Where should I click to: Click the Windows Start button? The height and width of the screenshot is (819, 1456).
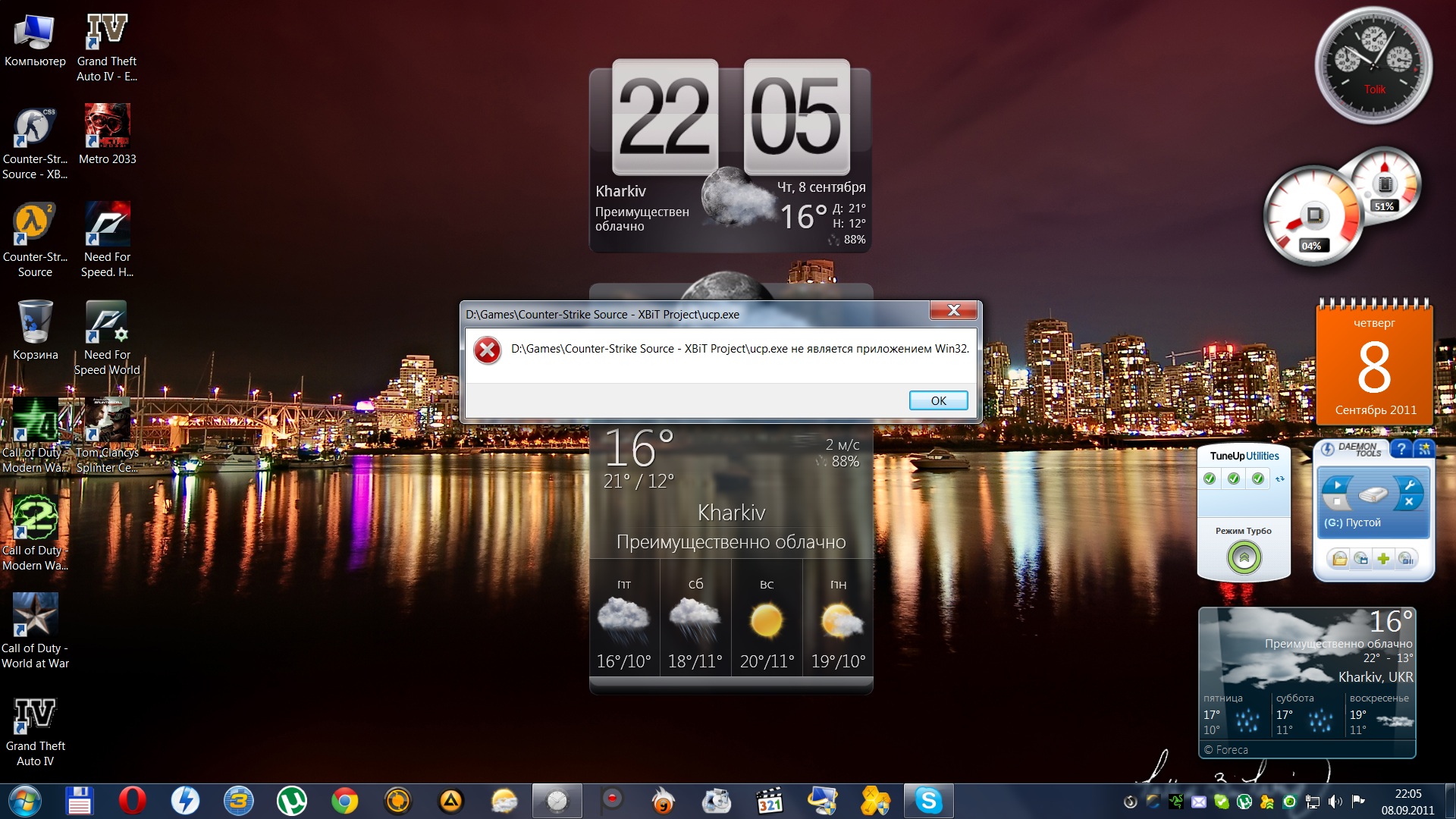click(24, 801)
